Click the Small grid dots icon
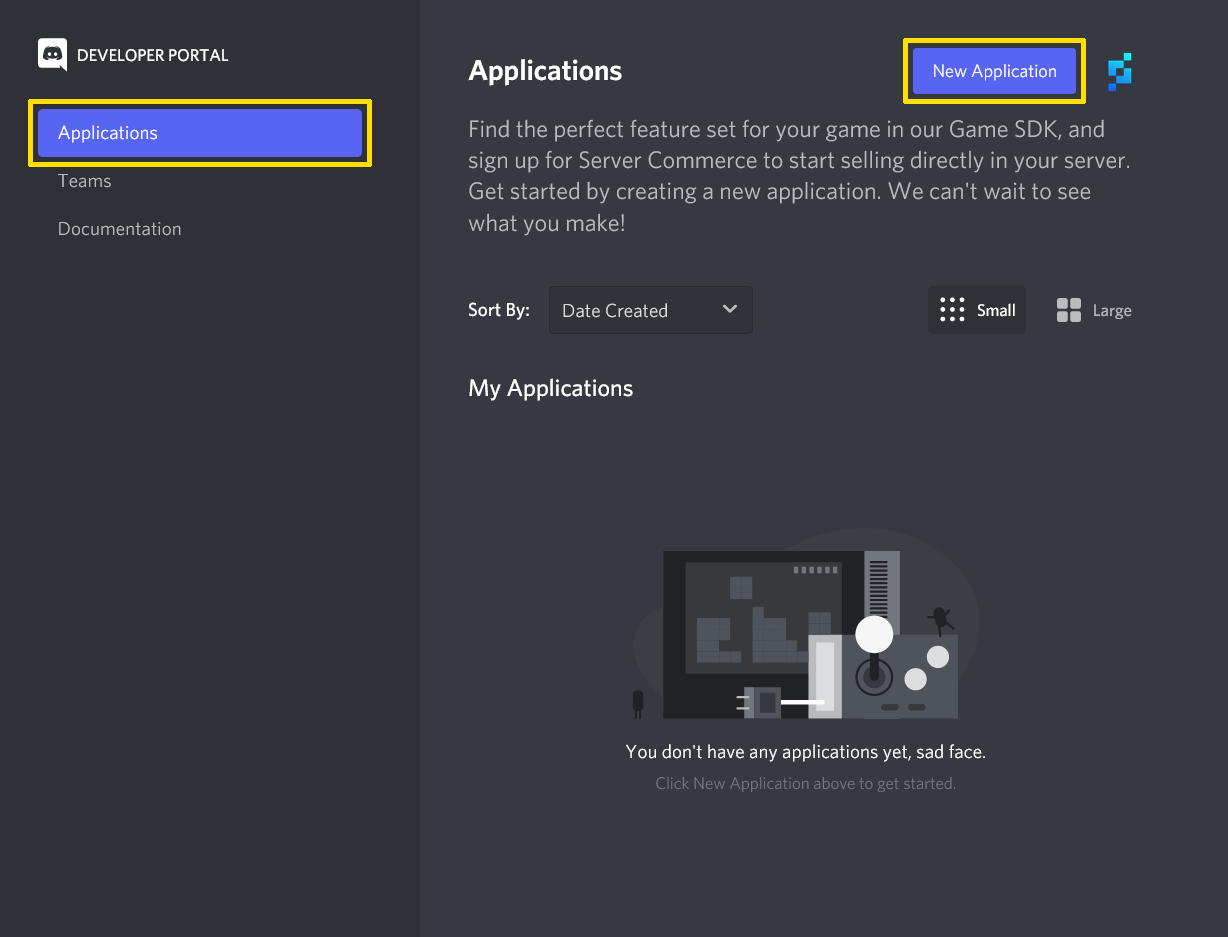1228x937 pixels. 952,310
